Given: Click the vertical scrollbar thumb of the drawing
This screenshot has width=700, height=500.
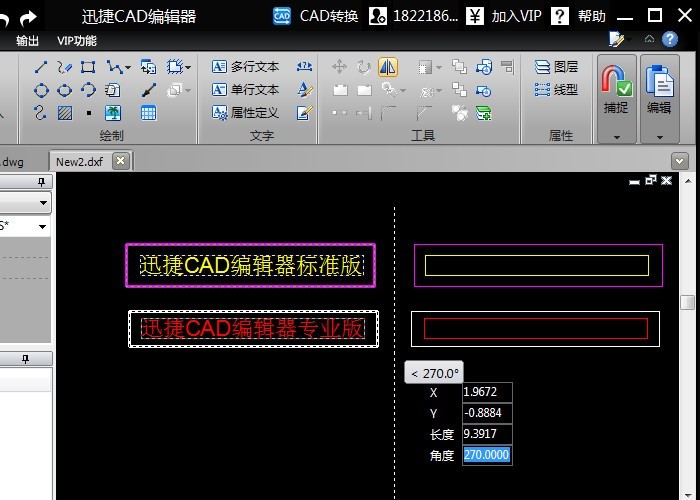Looking at the screenshot, I should coord(688,302).
